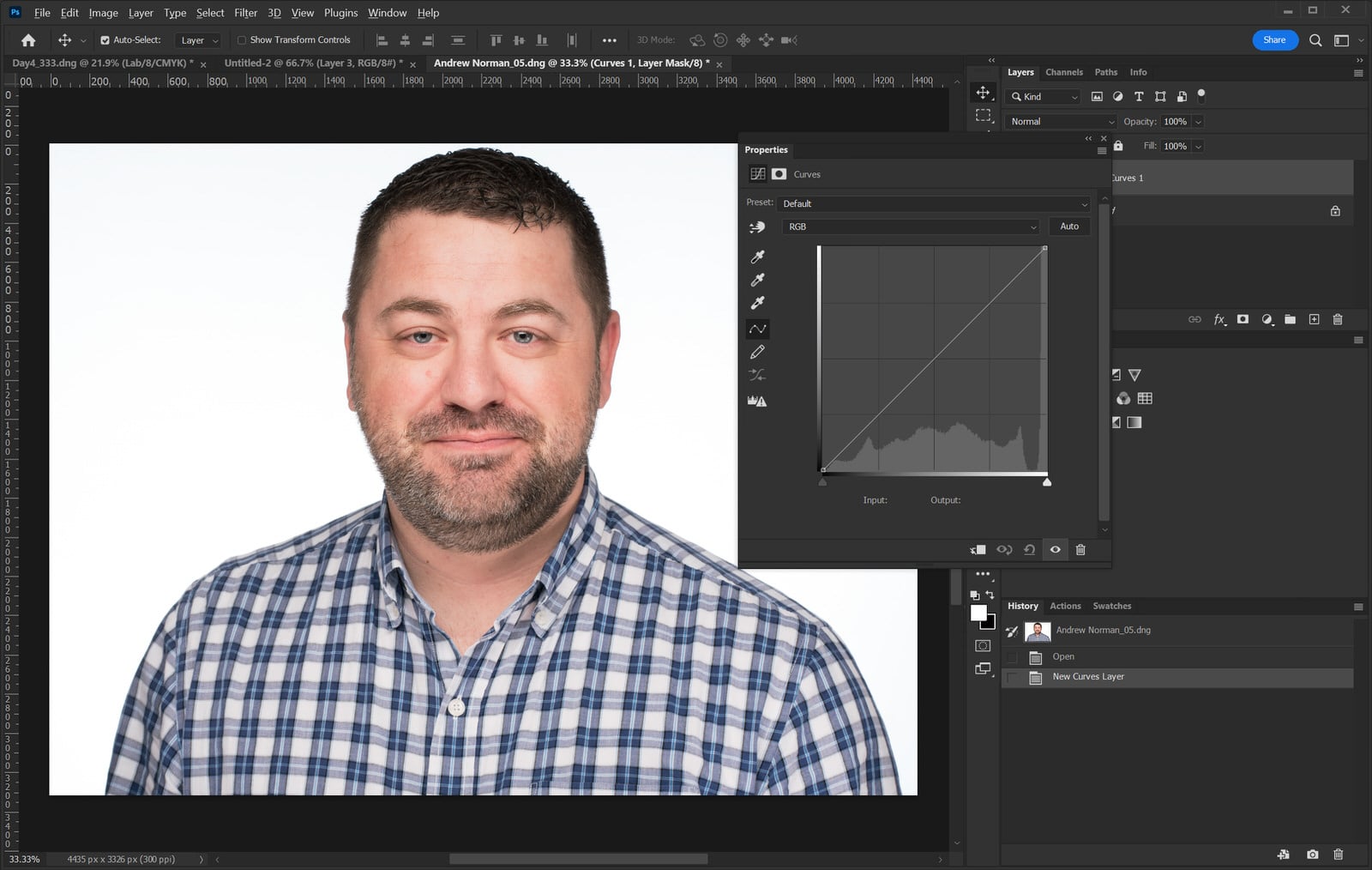Open the Filter menu
The height and width of the screenshot is (870, 1372).
[245, 13]
